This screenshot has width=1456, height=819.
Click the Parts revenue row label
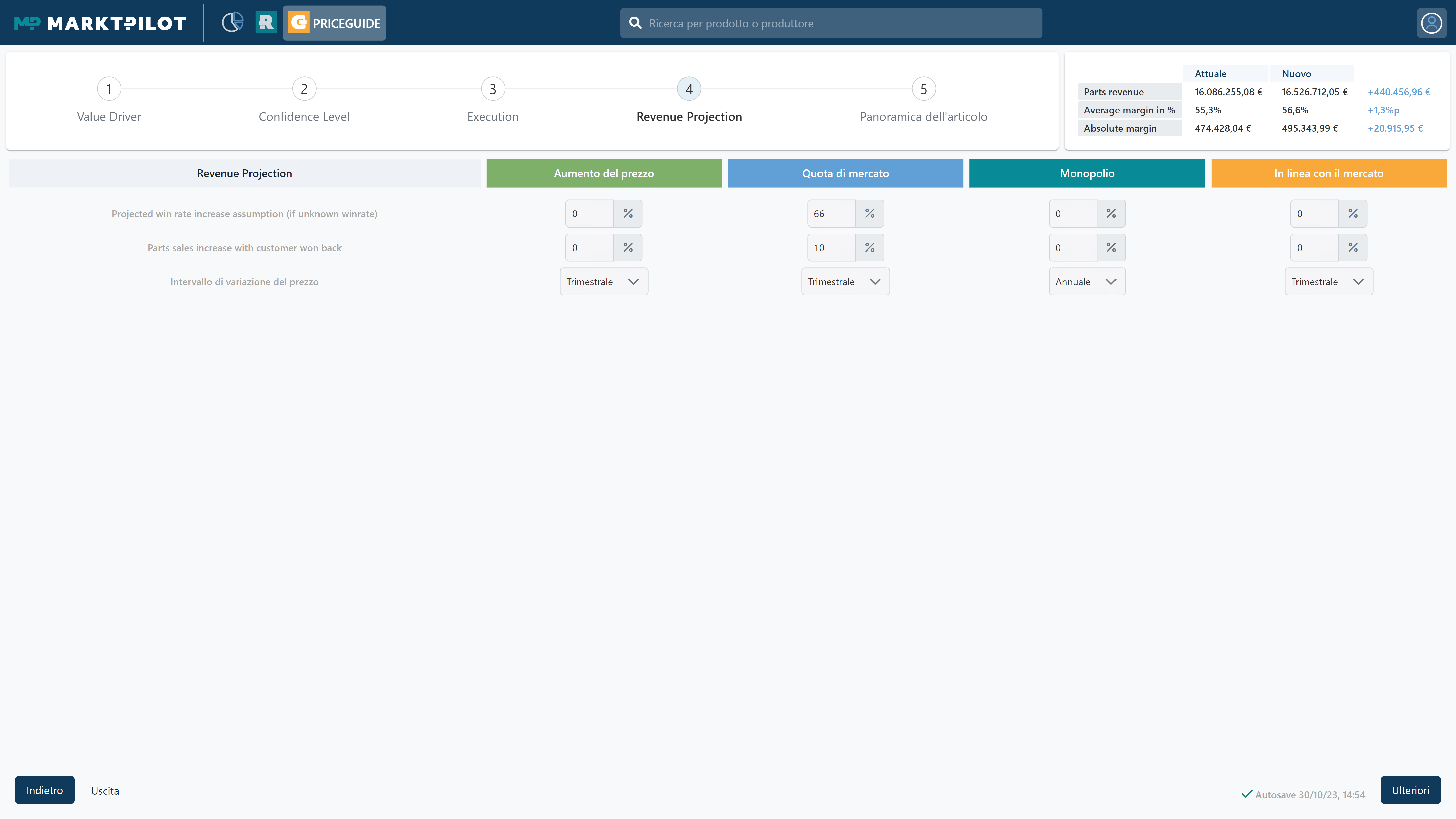tap(1129, 92)
